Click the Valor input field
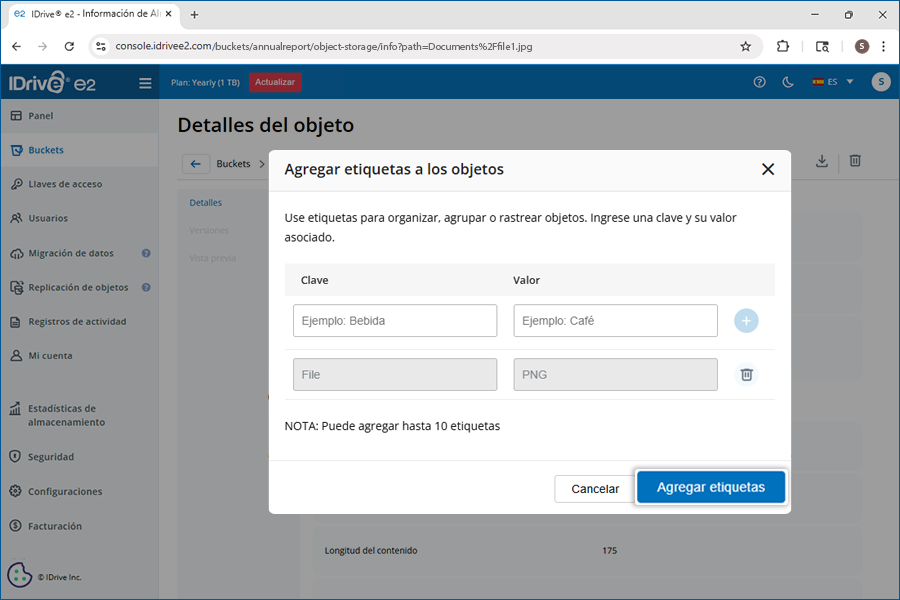The height and width of the screenshot is (600, 900). pos(615,321)
